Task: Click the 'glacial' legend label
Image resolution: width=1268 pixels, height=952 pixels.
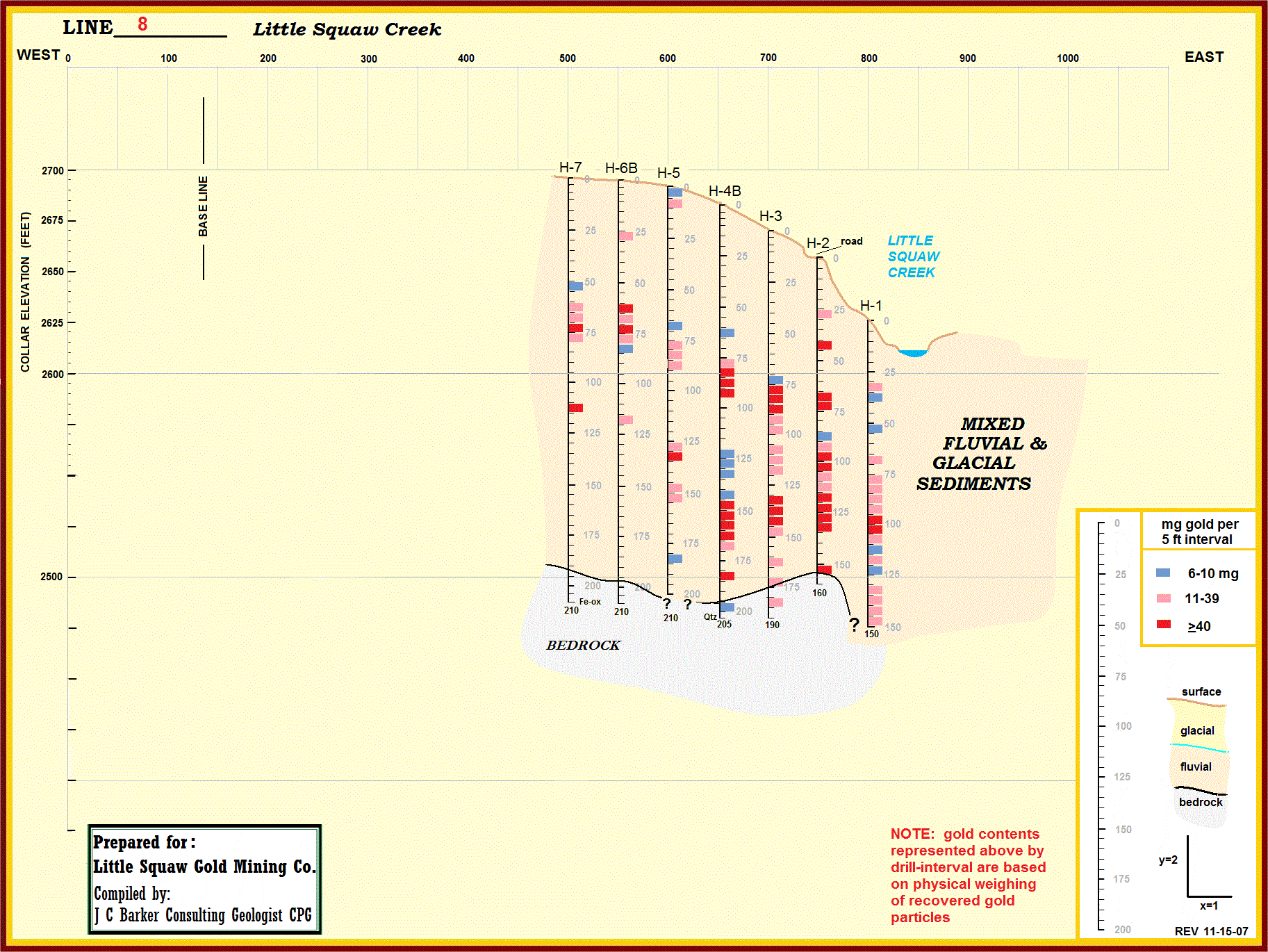Action: [1197, 731]
